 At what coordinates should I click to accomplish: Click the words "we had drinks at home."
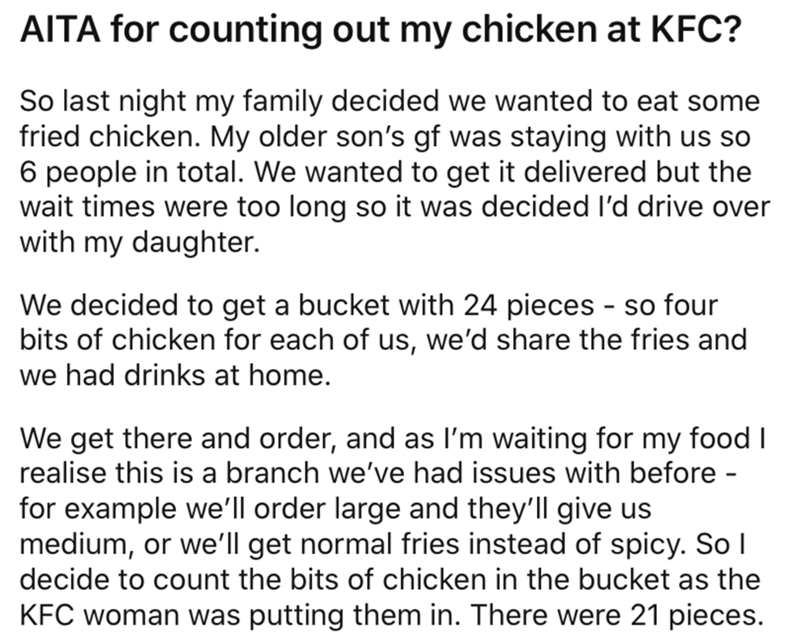tap(172, 376)
